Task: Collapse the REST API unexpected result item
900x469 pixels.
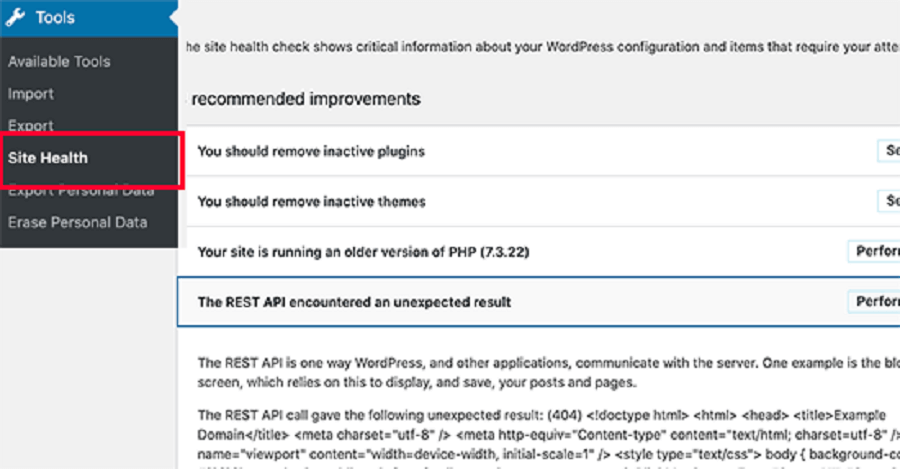Action: pyautogui.click(x=539, y=302)
